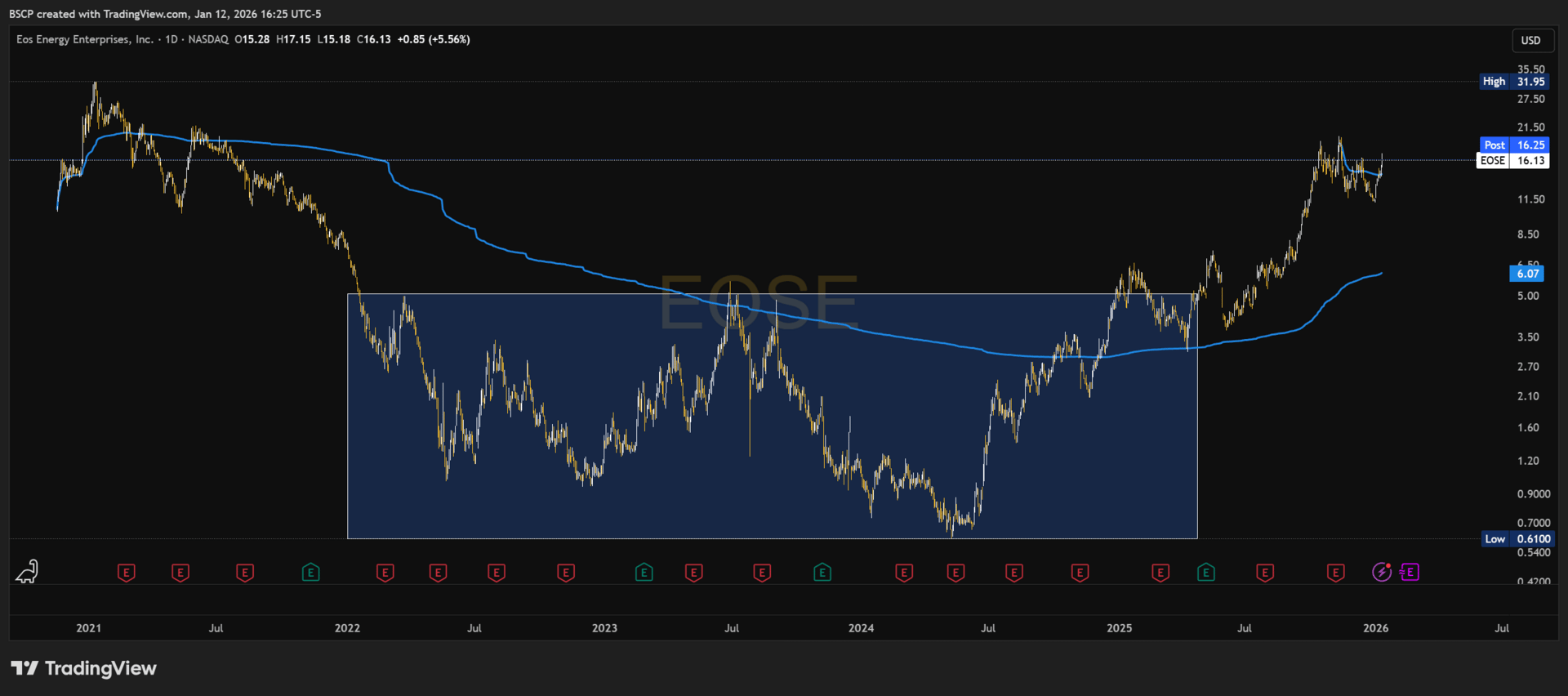Click the High 31.95 price label
Screen dimensions: 1568x696
tap(1514, 82)
